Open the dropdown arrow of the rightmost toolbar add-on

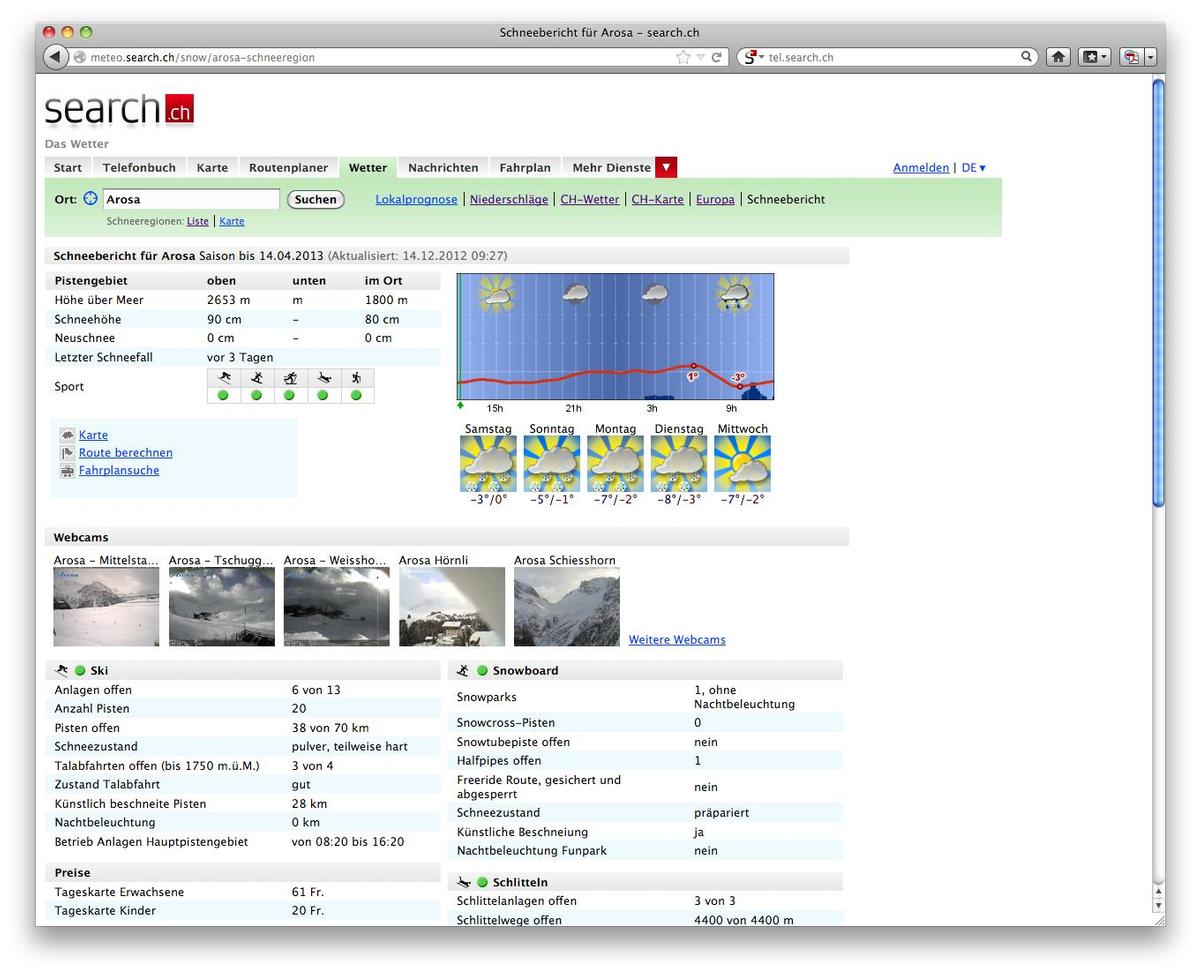tap(1151, 57)
